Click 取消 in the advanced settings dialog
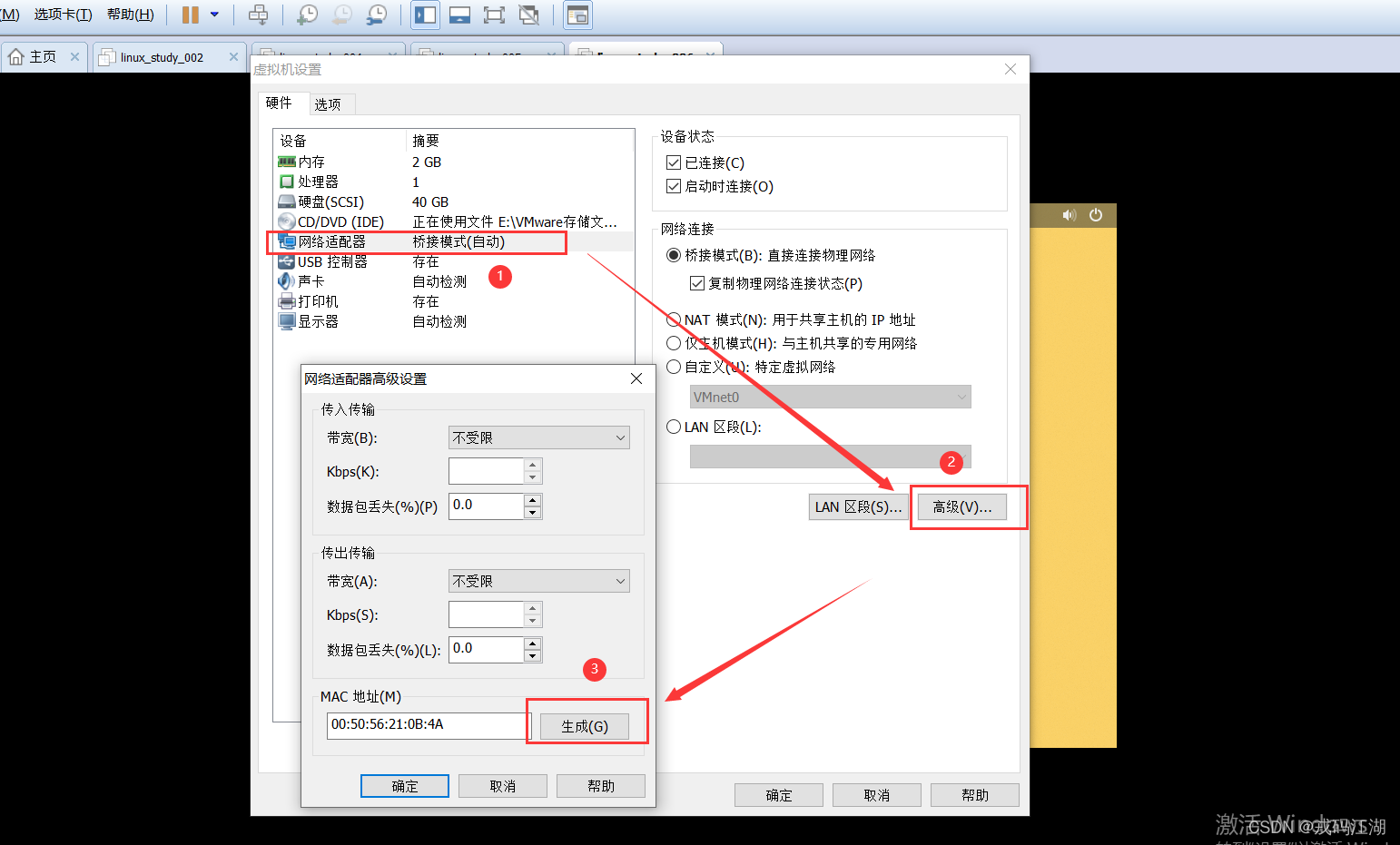Screen dimensions: 1400x845 click(x=503, y=786)
